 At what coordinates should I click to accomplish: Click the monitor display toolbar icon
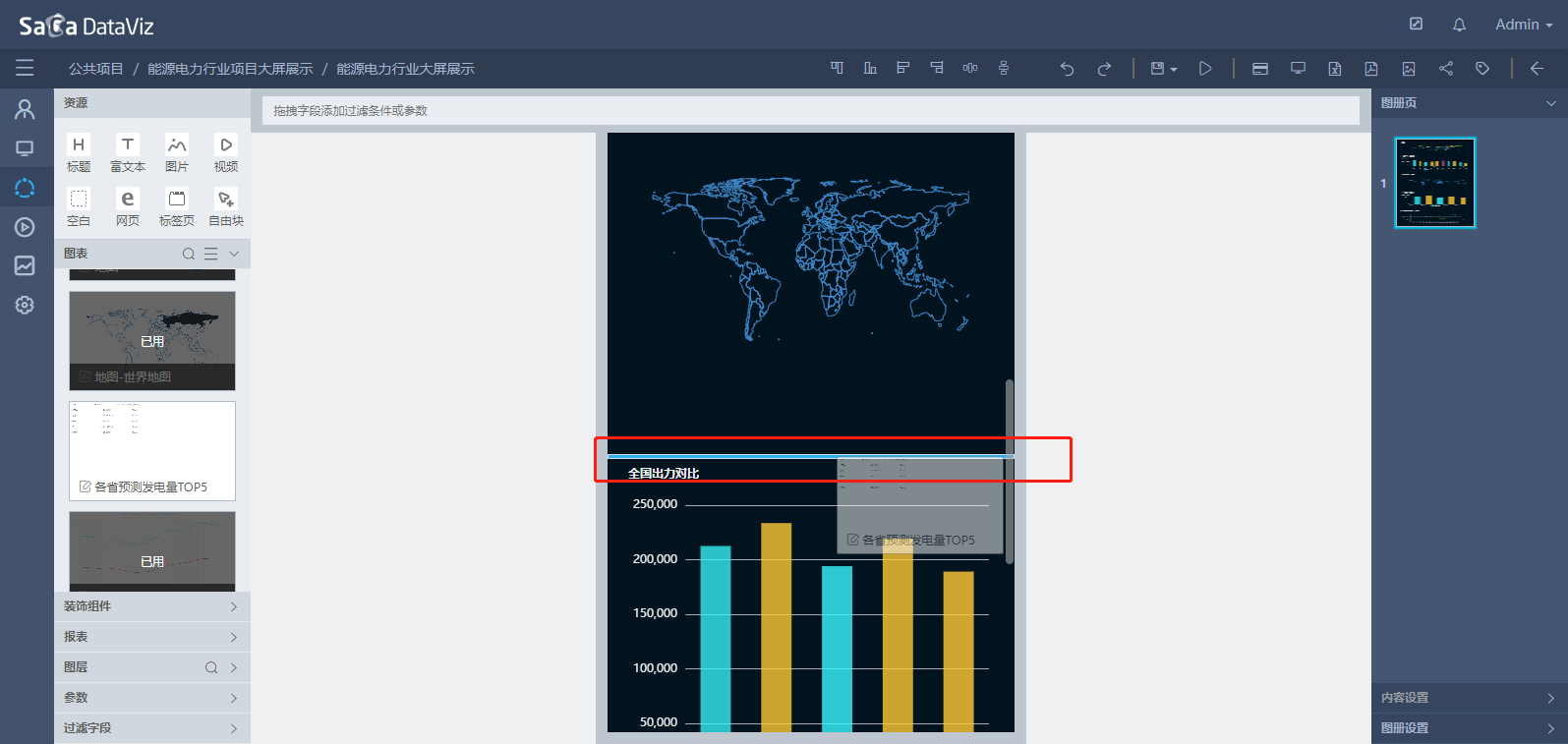[1298, 69]
